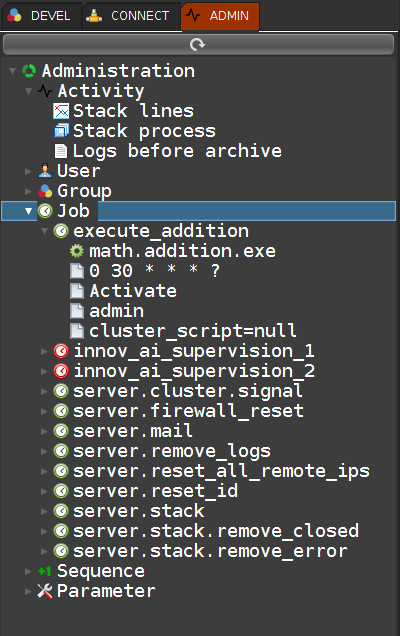
Task: Click the Stack process windows icon
Action: point(61,131)
